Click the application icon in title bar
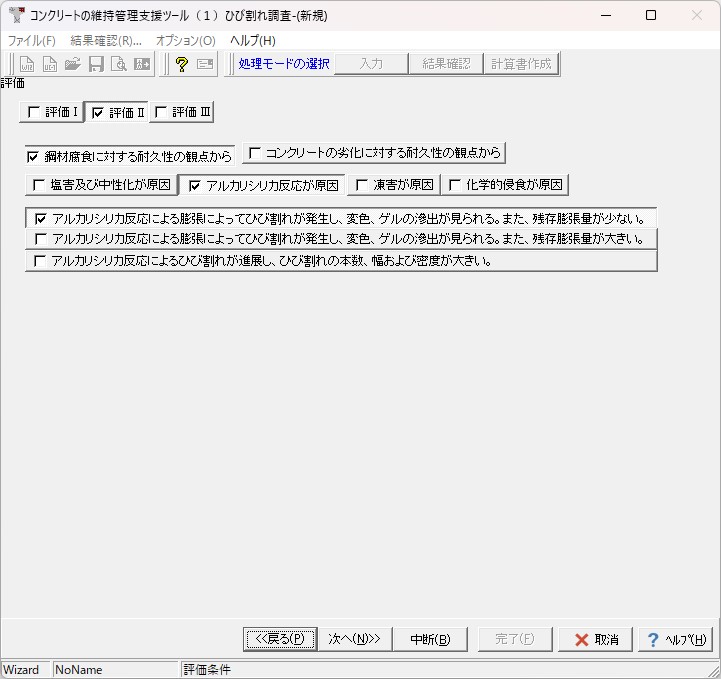This screenshot has height=679, width=721. point(17,15)
